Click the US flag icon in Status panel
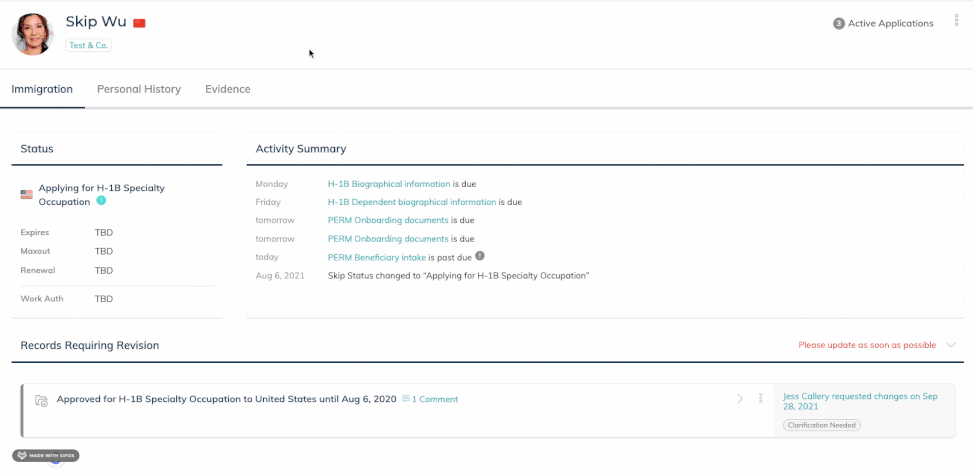 (x=27, y=194)
